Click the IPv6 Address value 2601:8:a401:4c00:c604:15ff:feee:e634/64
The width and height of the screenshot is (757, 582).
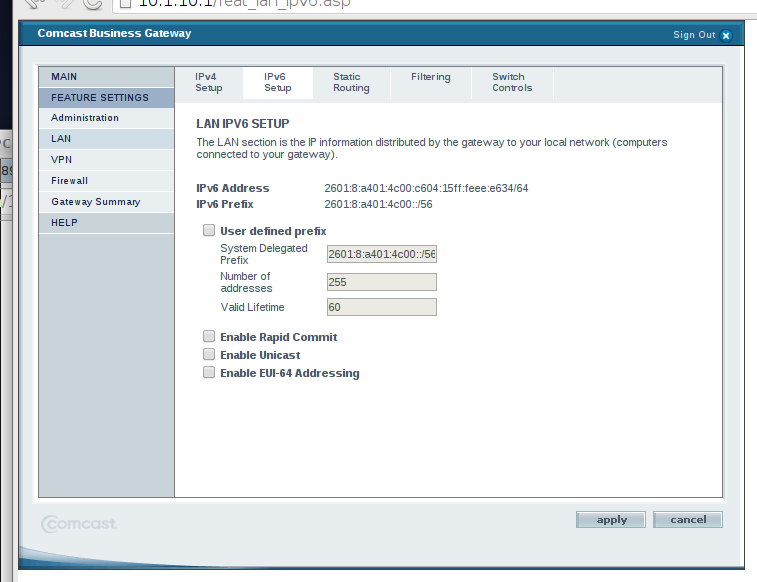426,188
